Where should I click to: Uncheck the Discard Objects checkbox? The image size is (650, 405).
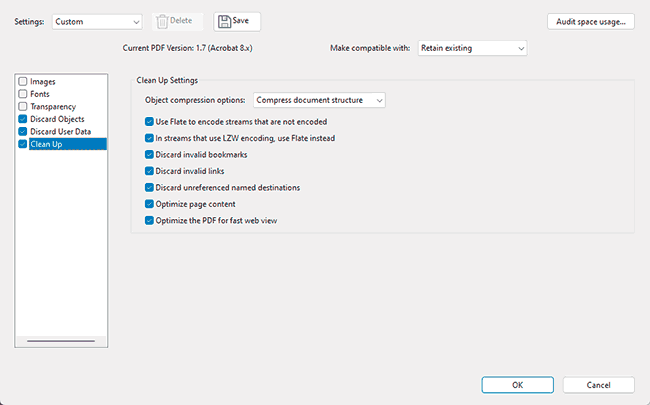click(x=23, y=119)
